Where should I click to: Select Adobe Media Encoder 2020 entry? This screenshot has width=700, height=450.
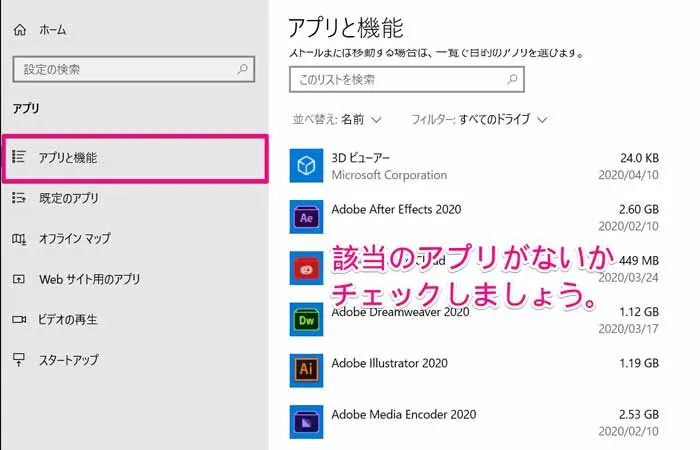475,422
